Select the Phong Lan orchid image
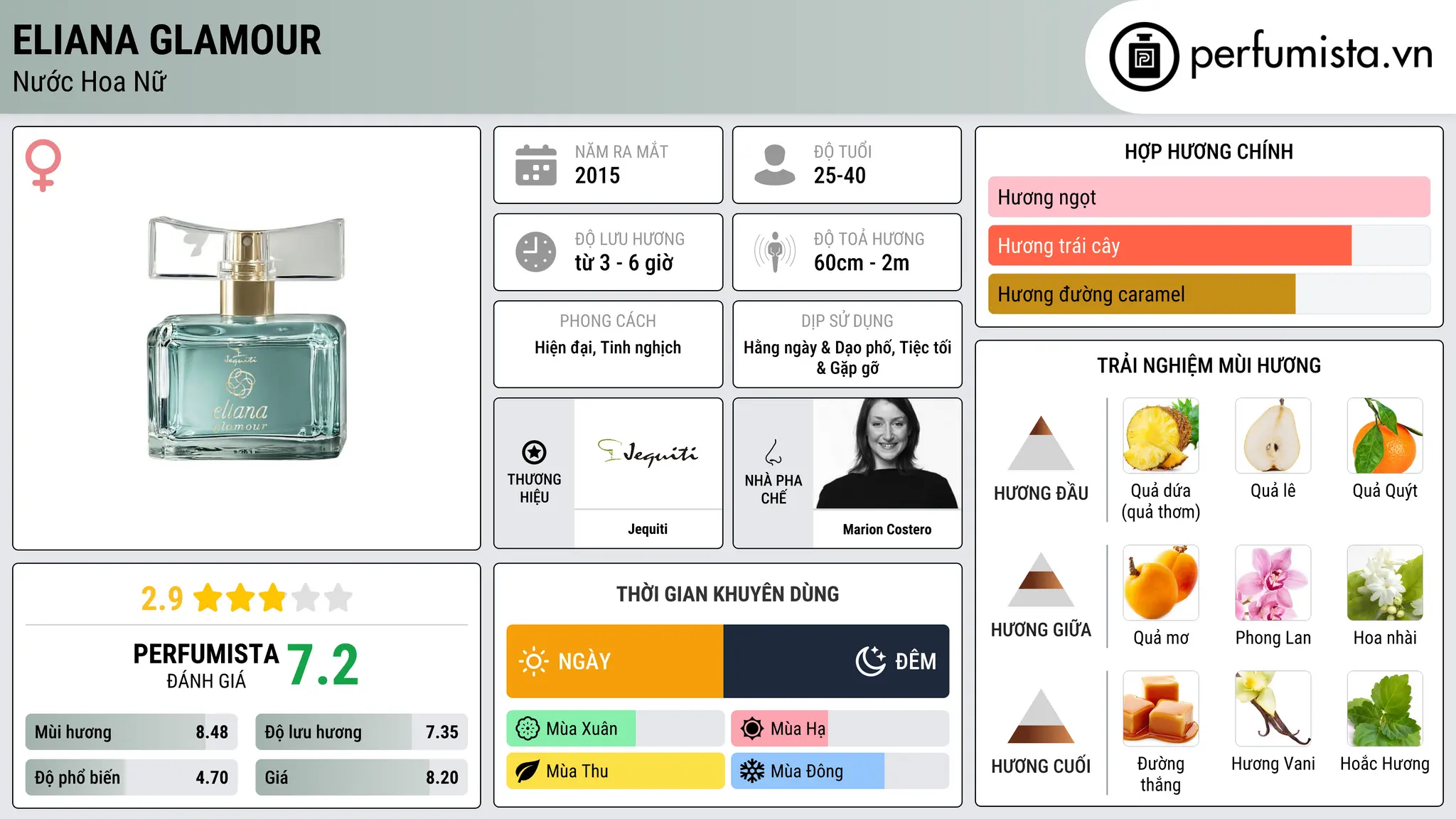This screenshot has height=819, width=1456. click(1273, 583)
